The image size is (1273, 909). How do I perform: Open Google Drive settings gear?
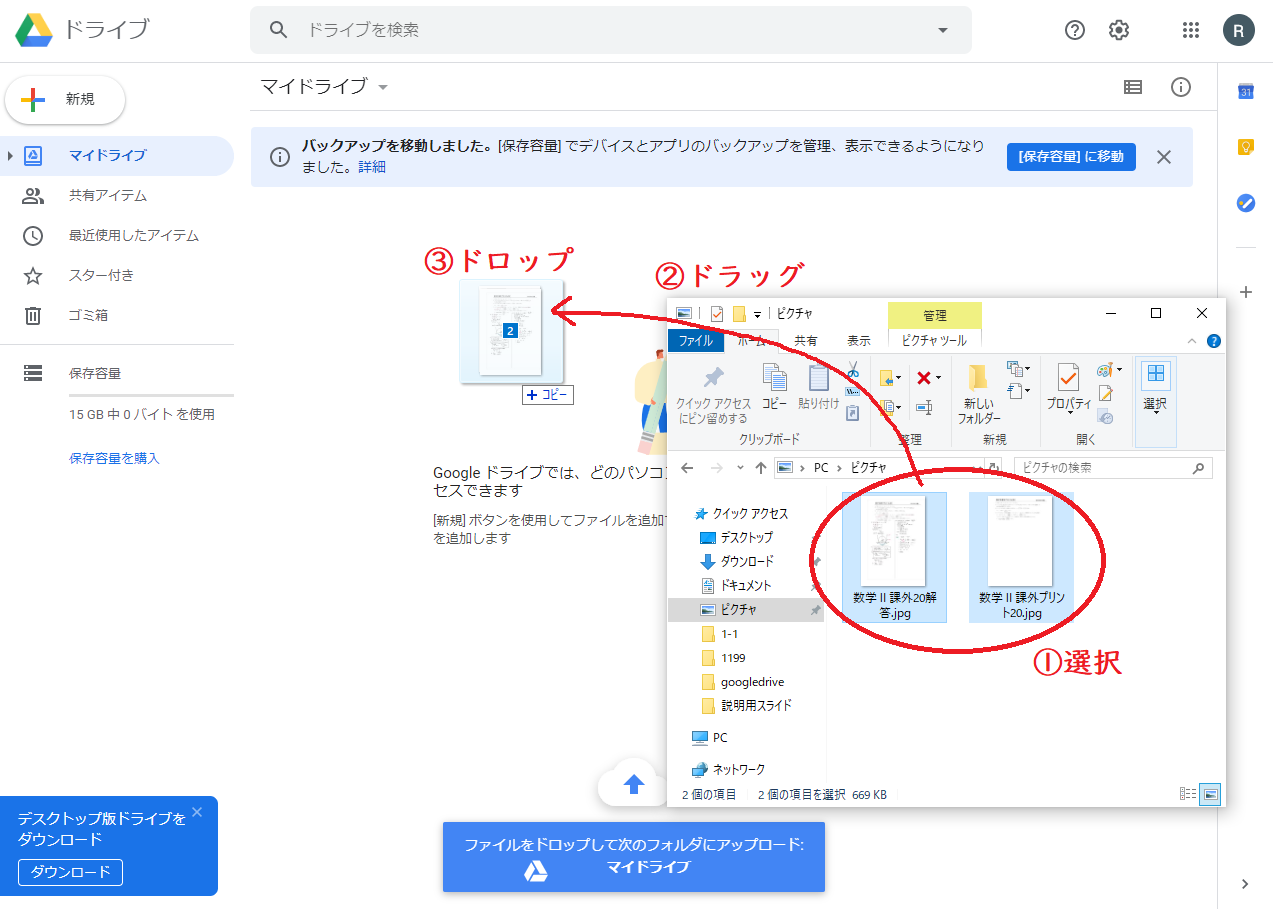tap(1119, 30)
